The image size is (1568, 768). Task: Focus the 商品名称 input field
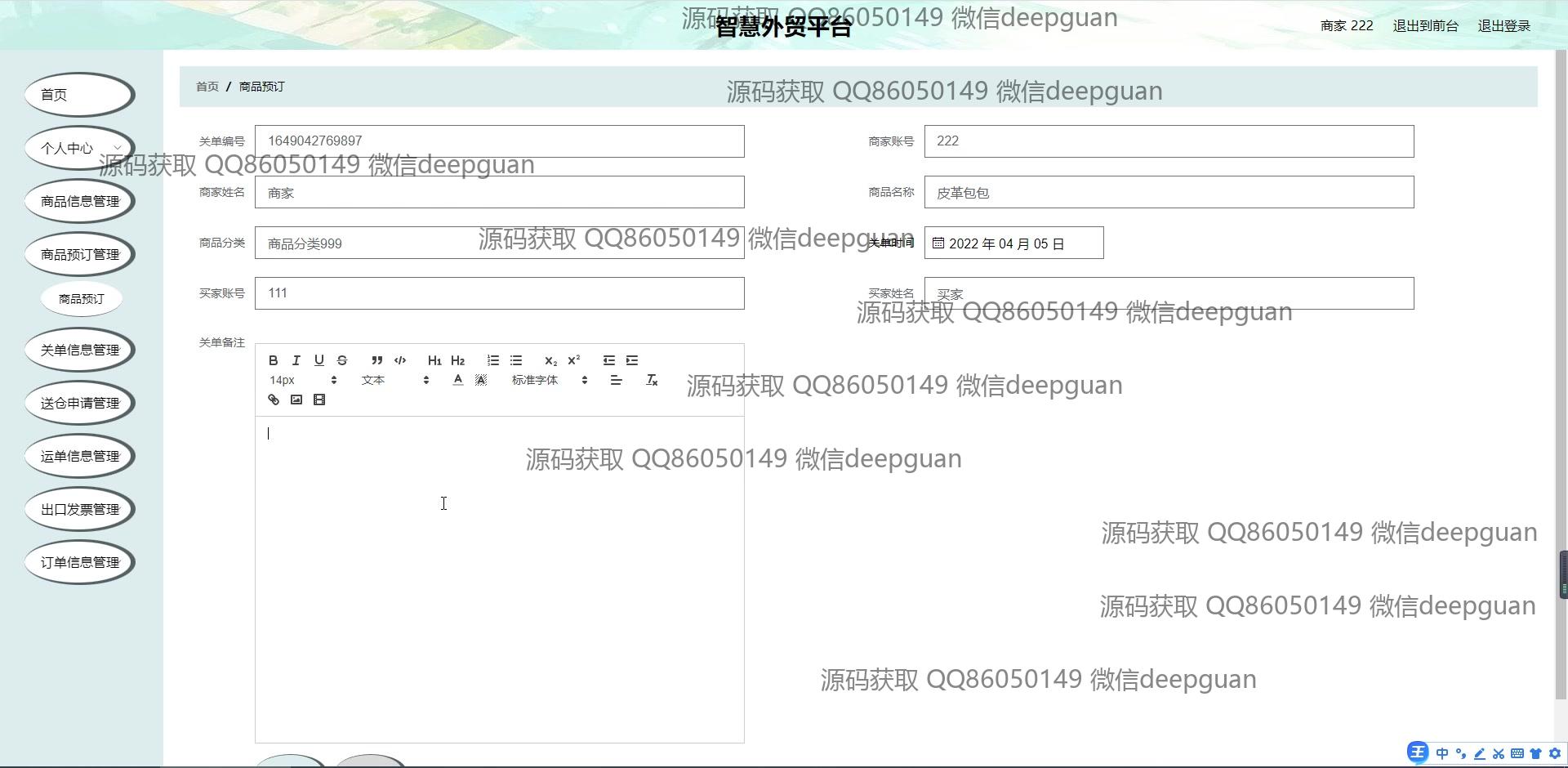tap(1169, 192)
